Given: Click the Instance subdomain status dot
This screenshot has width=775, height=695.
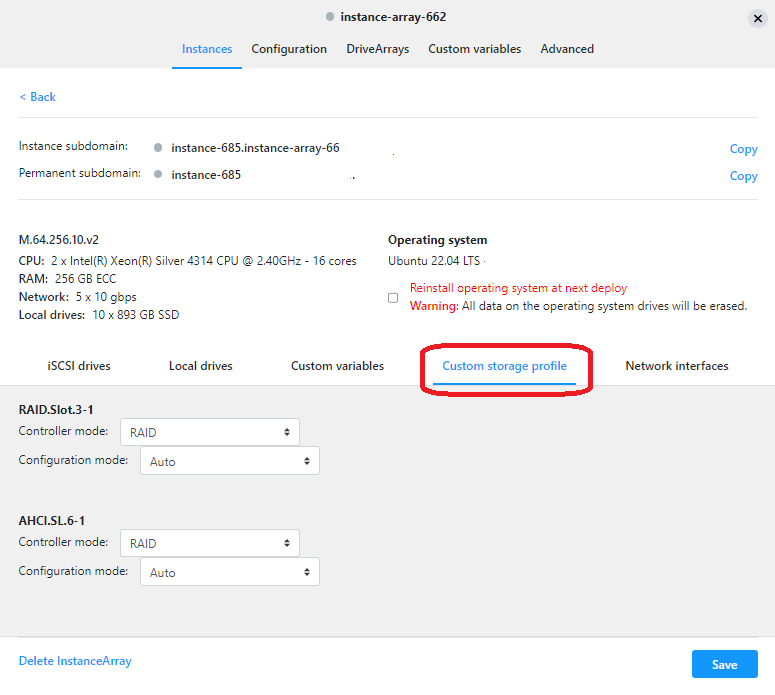Looking at the screenshot, I should click(158, 148).
